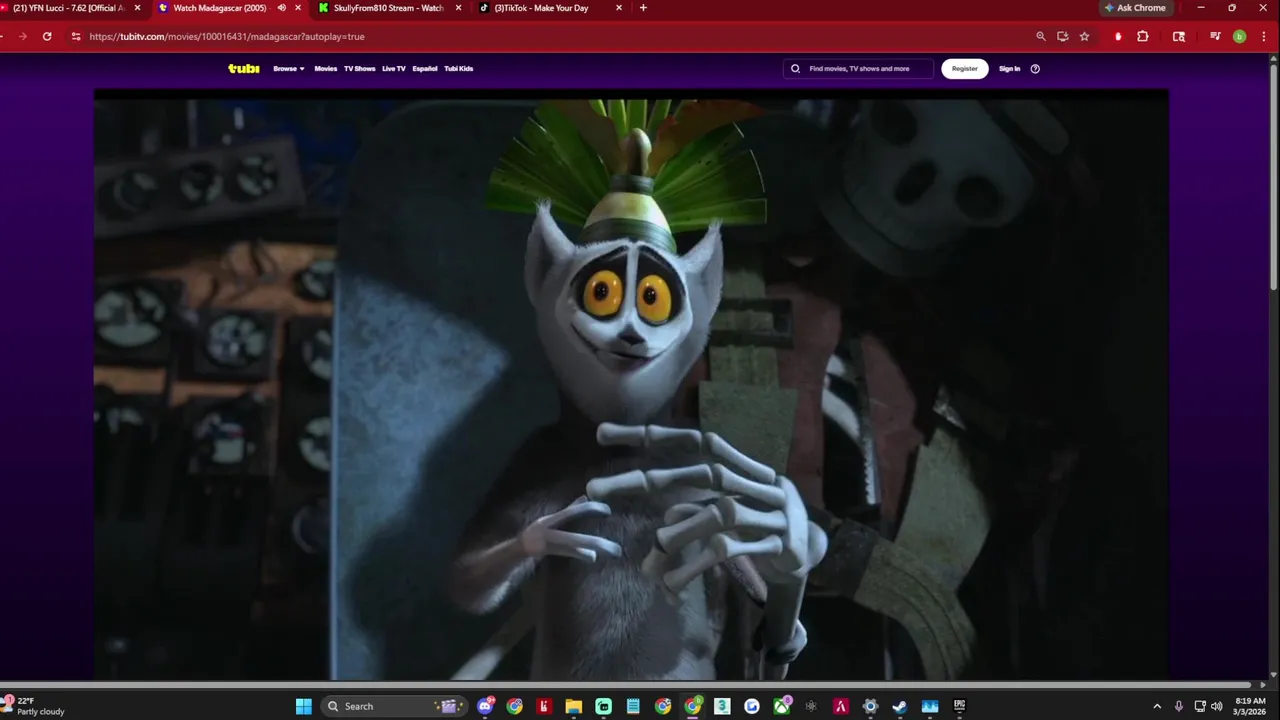Close the YFN Lucci tab
The width and height of the screenshot is (1280, 720).
[x=138, y=8]
